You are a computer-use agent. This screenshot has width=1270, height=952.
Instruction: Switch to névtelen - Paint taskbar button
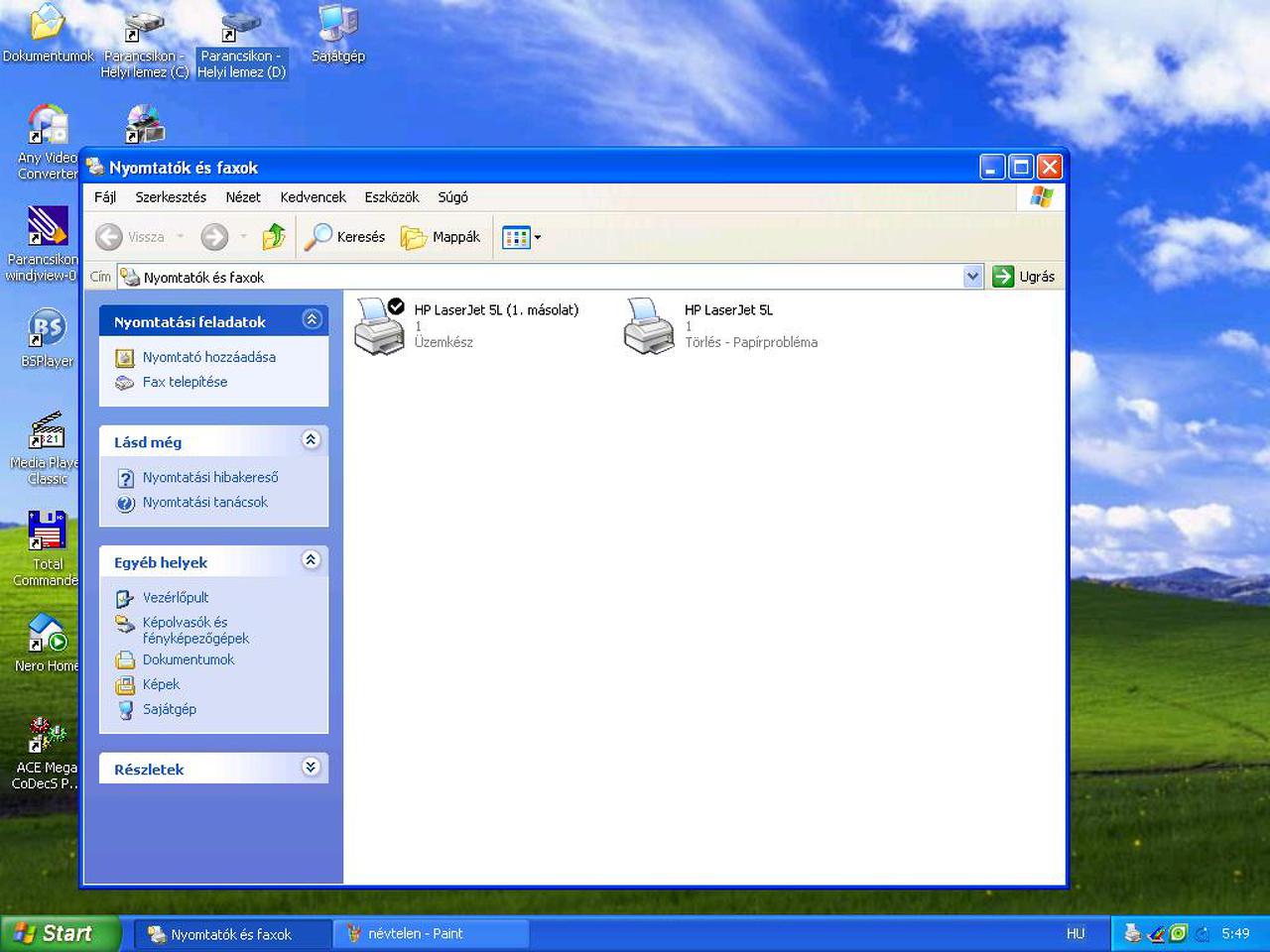click(x=431, y=934)
